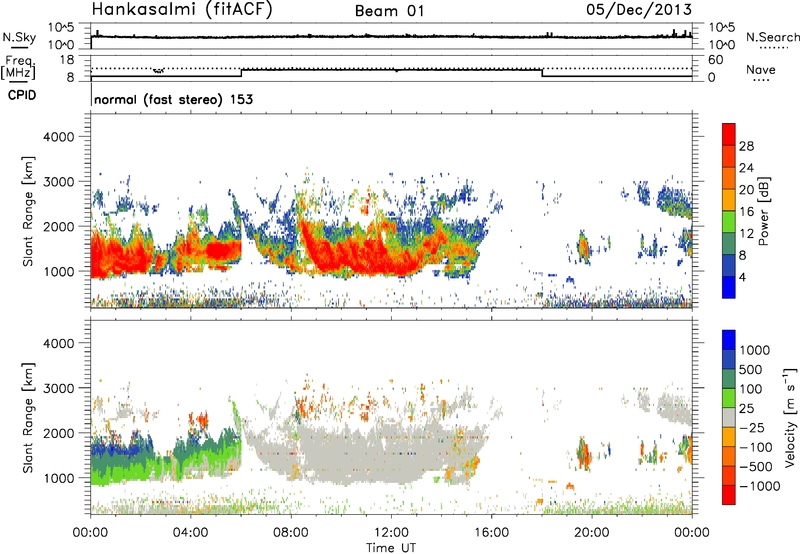Select the '04:00' time tick label

pyautogui.click(x=190, y=533)
